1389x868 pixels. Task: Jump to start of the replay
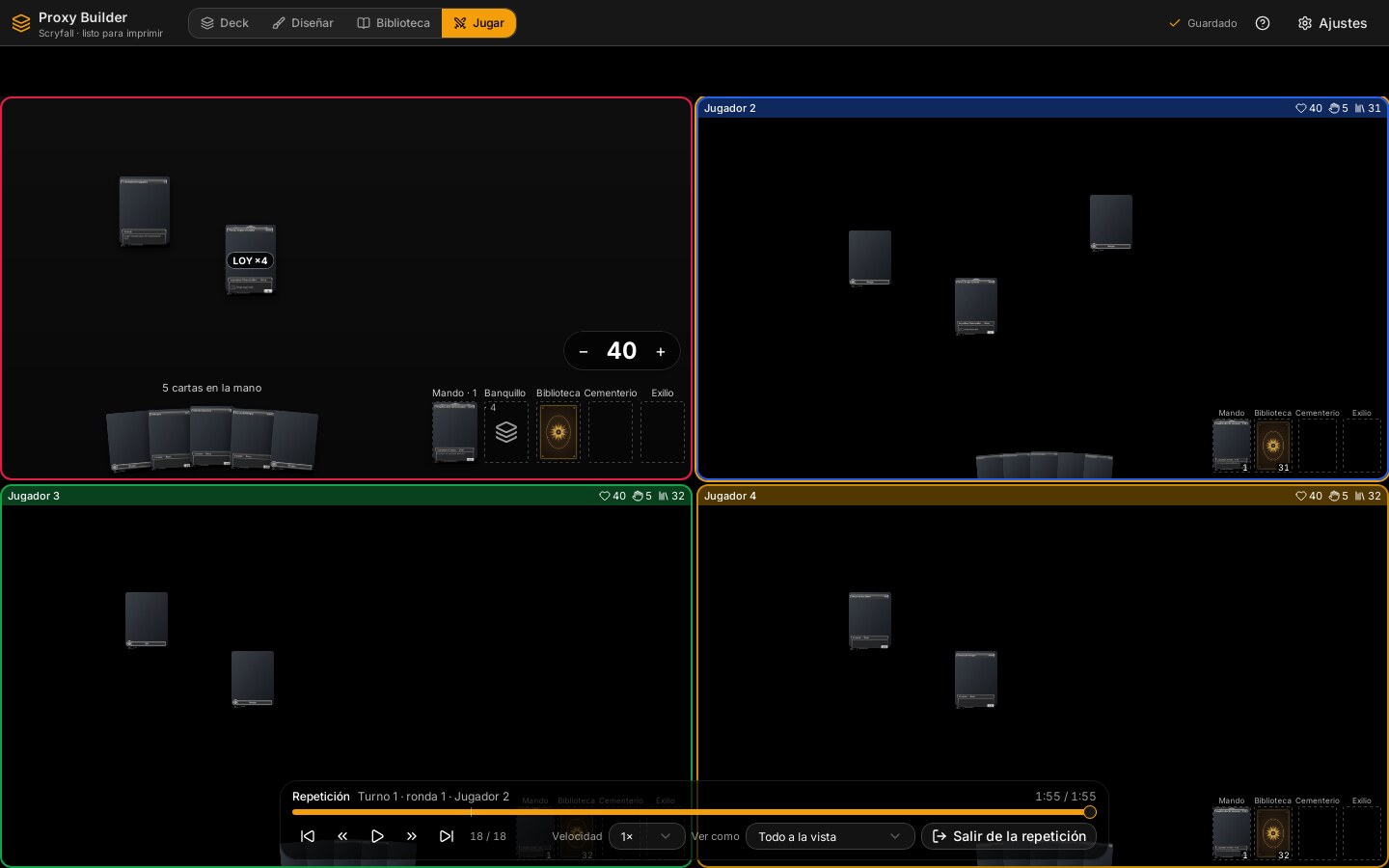click(x=308, y=836)
